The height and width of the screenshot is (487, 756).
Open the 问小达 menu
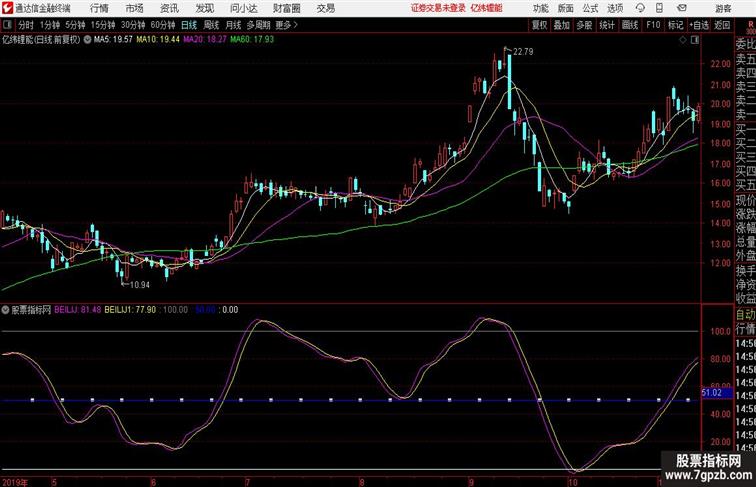(x=243, y=8)
